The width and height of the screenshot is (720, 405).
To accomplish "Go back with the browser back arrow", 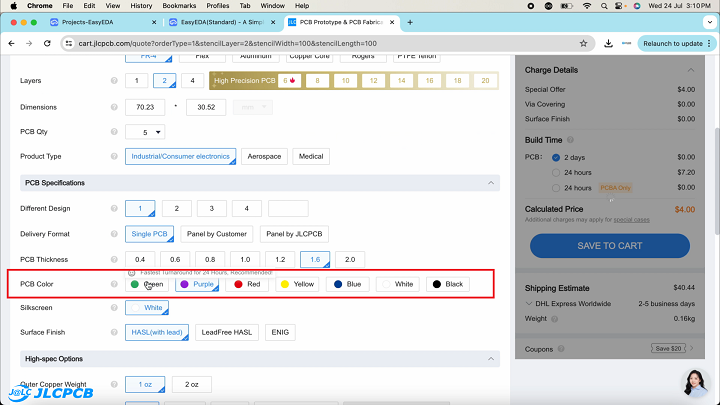I will point(11,43).
